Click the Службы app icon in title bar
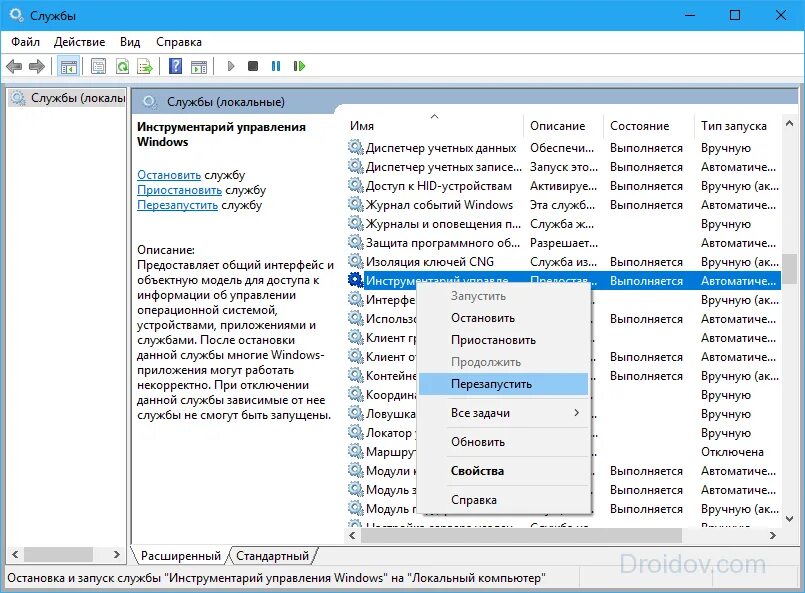Viewport: 805px width, 593px height. tap(16, 15)
